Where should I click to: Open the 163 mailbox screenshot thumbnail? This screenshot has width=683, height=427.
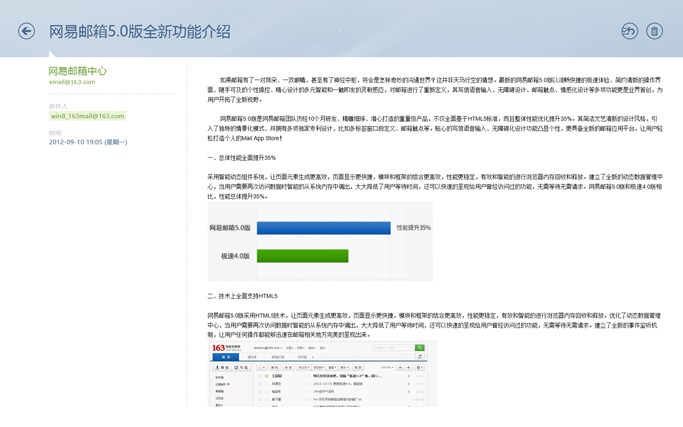pos(323,374)
